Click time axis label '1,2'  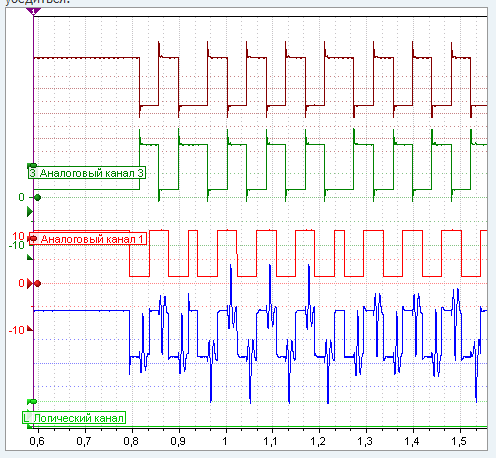coord(318,441)
